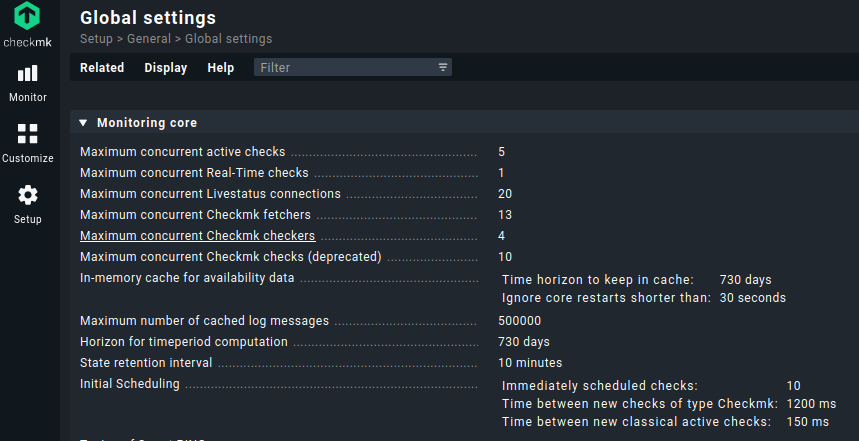Screen dimensions: 859x441
Task: Click In-memory cache for availability data
Action: coord(187,278)
